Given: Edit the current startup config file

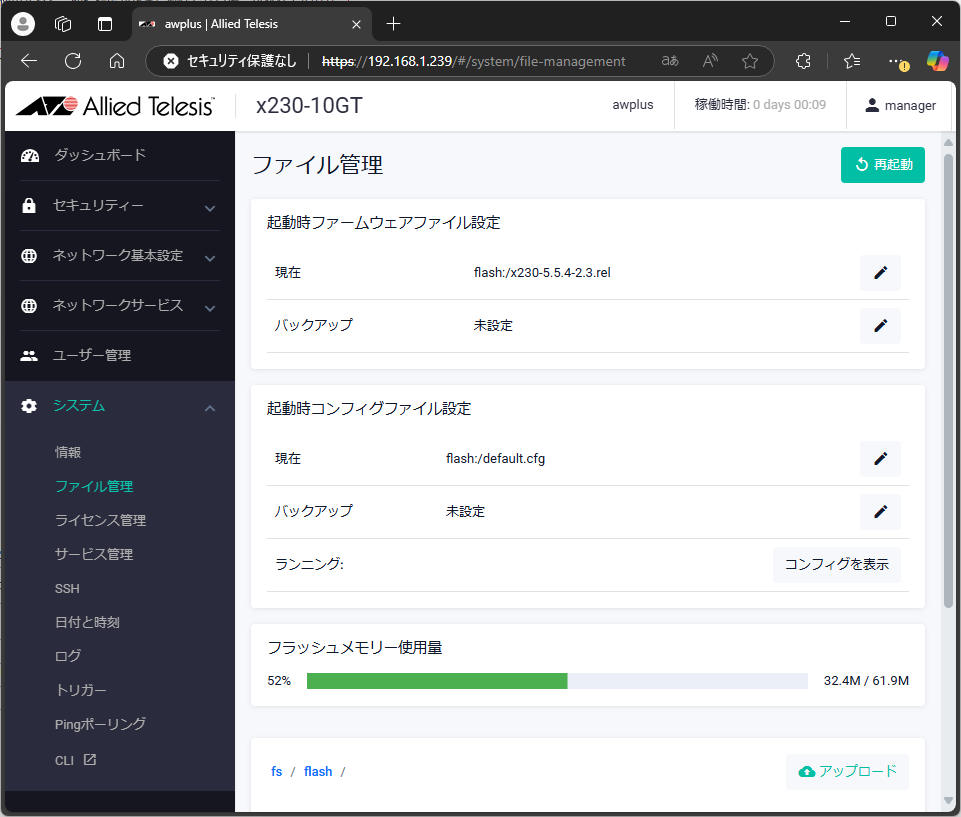Looking at the screenshot, I should pyautogui.click(x=880, y=459).
